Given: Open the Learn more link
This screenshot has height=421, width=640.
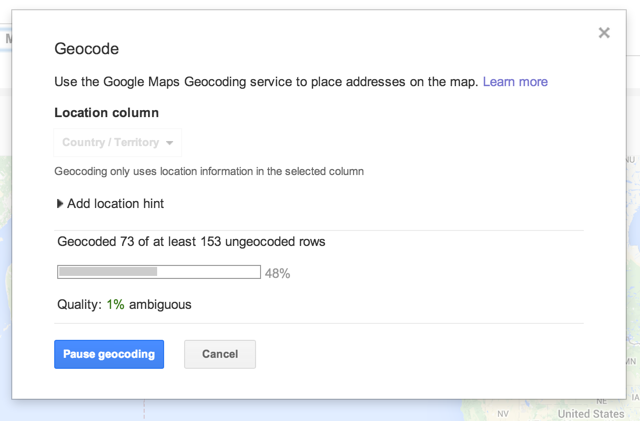Looking at the screenshot, I should [515, 82].
